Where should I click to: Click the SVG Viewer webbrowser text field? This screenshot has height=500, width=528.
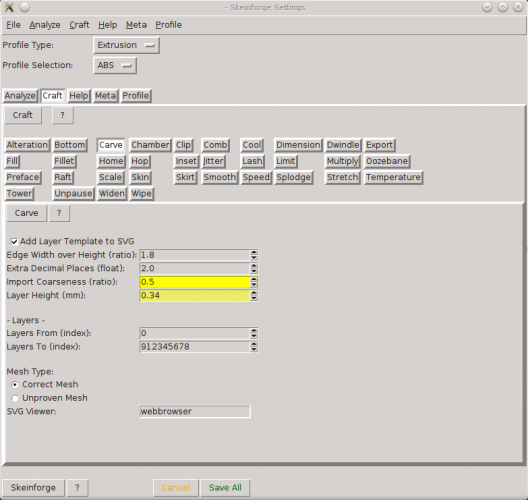tap(195, 411)
